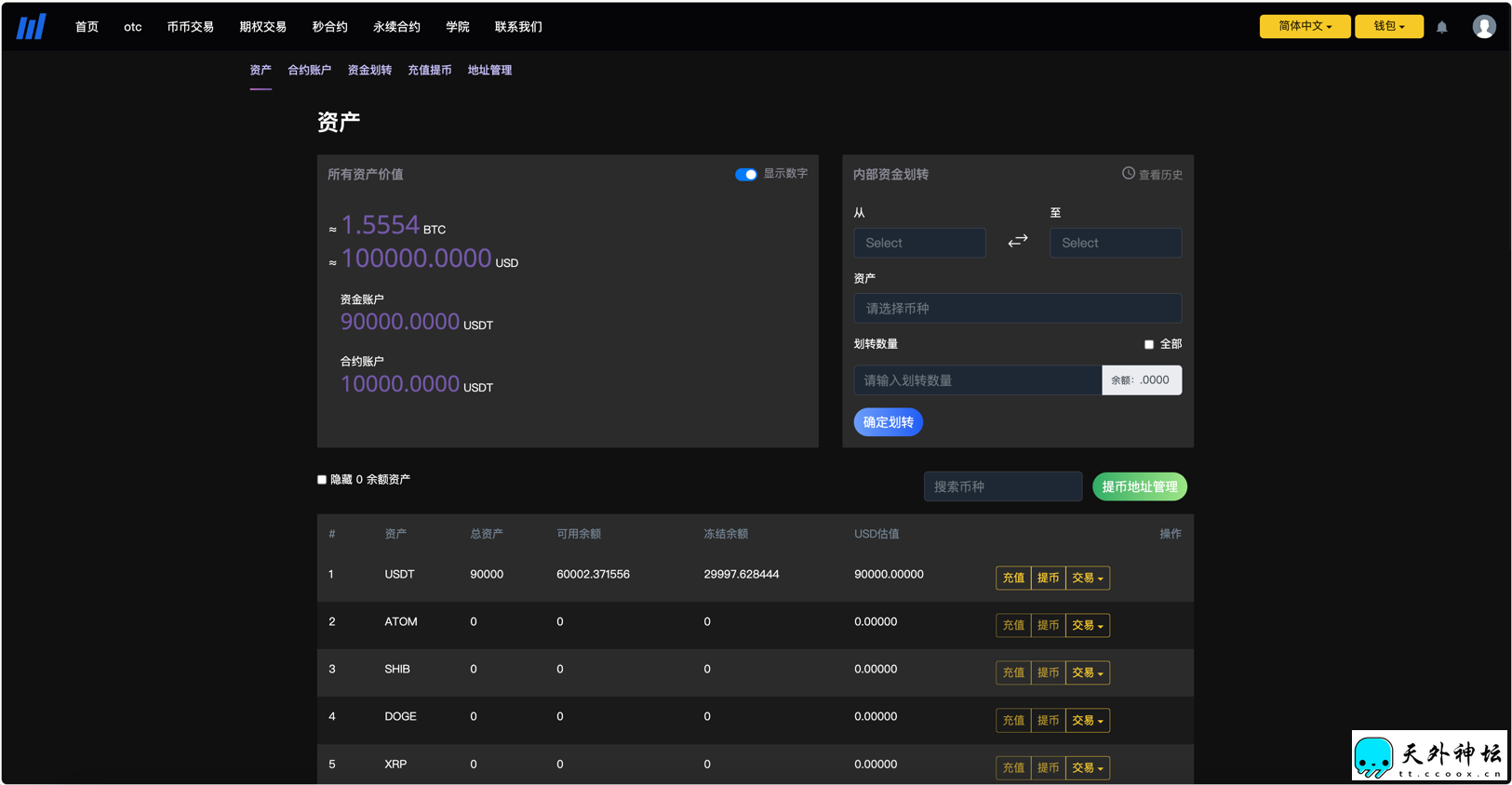Switch to the 资金划转 tab

pyautogui.click(x=369, y=70)
